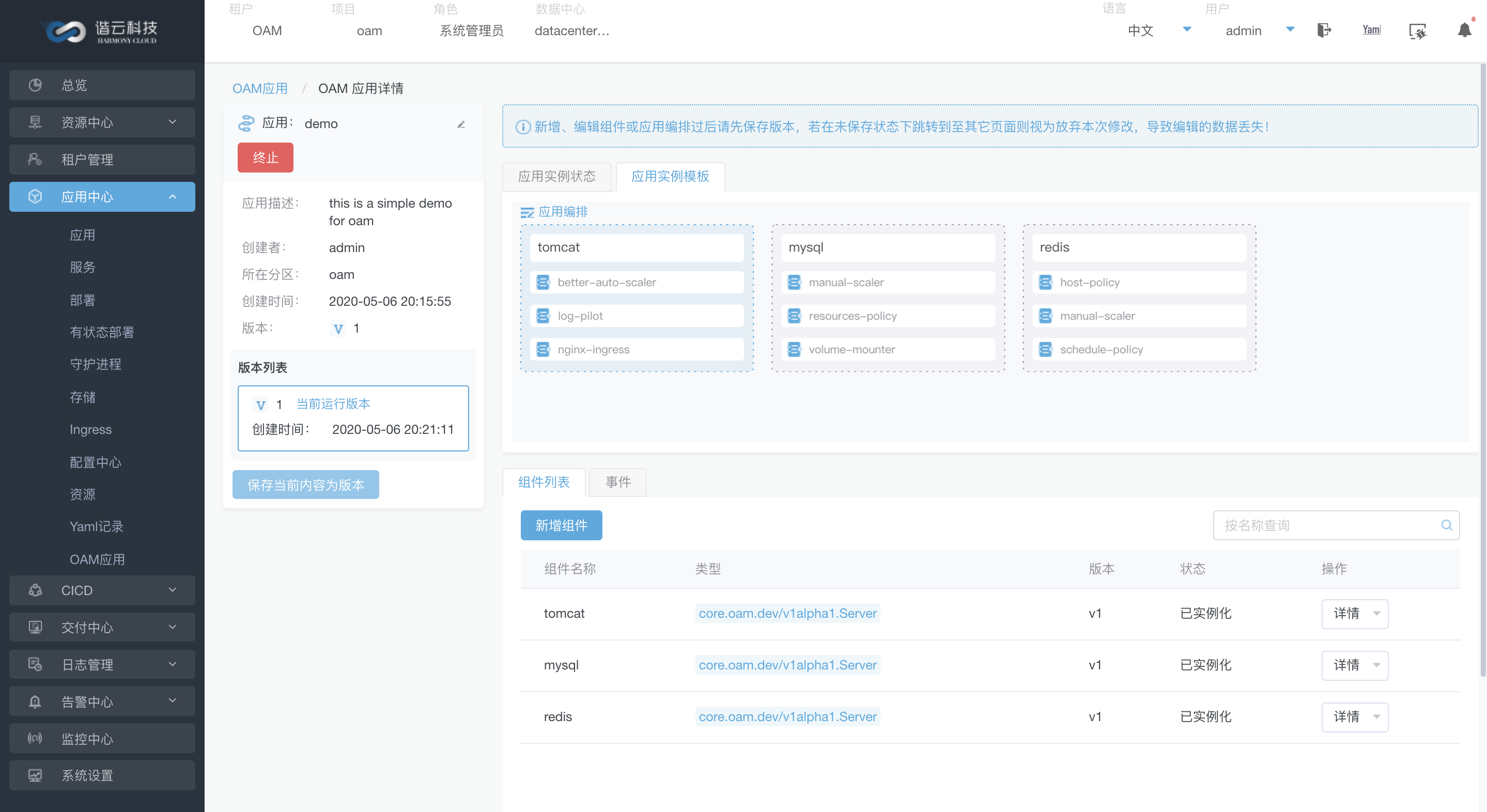Click the notification bell icon
This screenshot has width=1487, height=812.
click(x=1463, y=30)
